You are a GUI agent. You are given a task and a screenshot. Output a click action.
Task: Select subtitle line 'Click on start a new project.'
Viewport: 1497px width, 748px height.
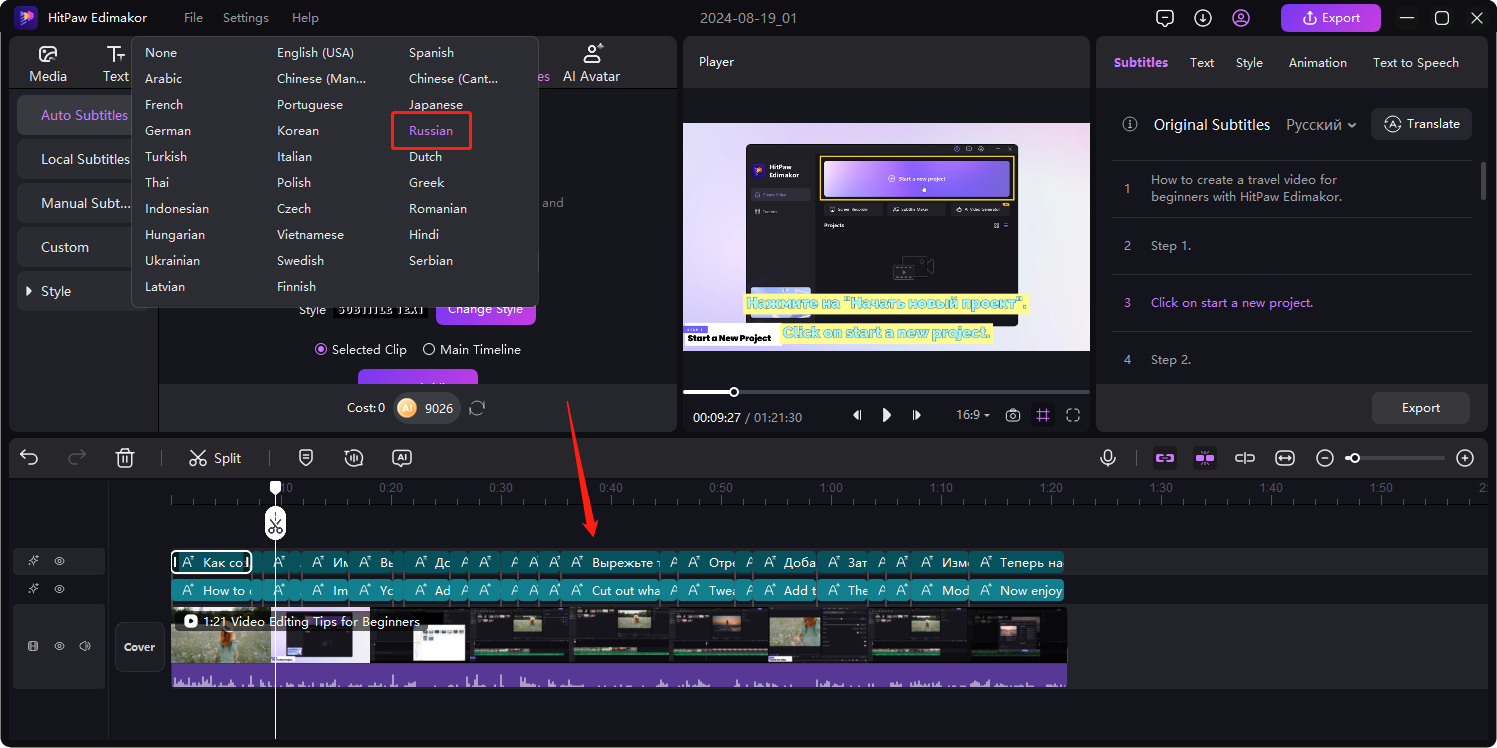pyautogui.click(x=1232, y=303)
